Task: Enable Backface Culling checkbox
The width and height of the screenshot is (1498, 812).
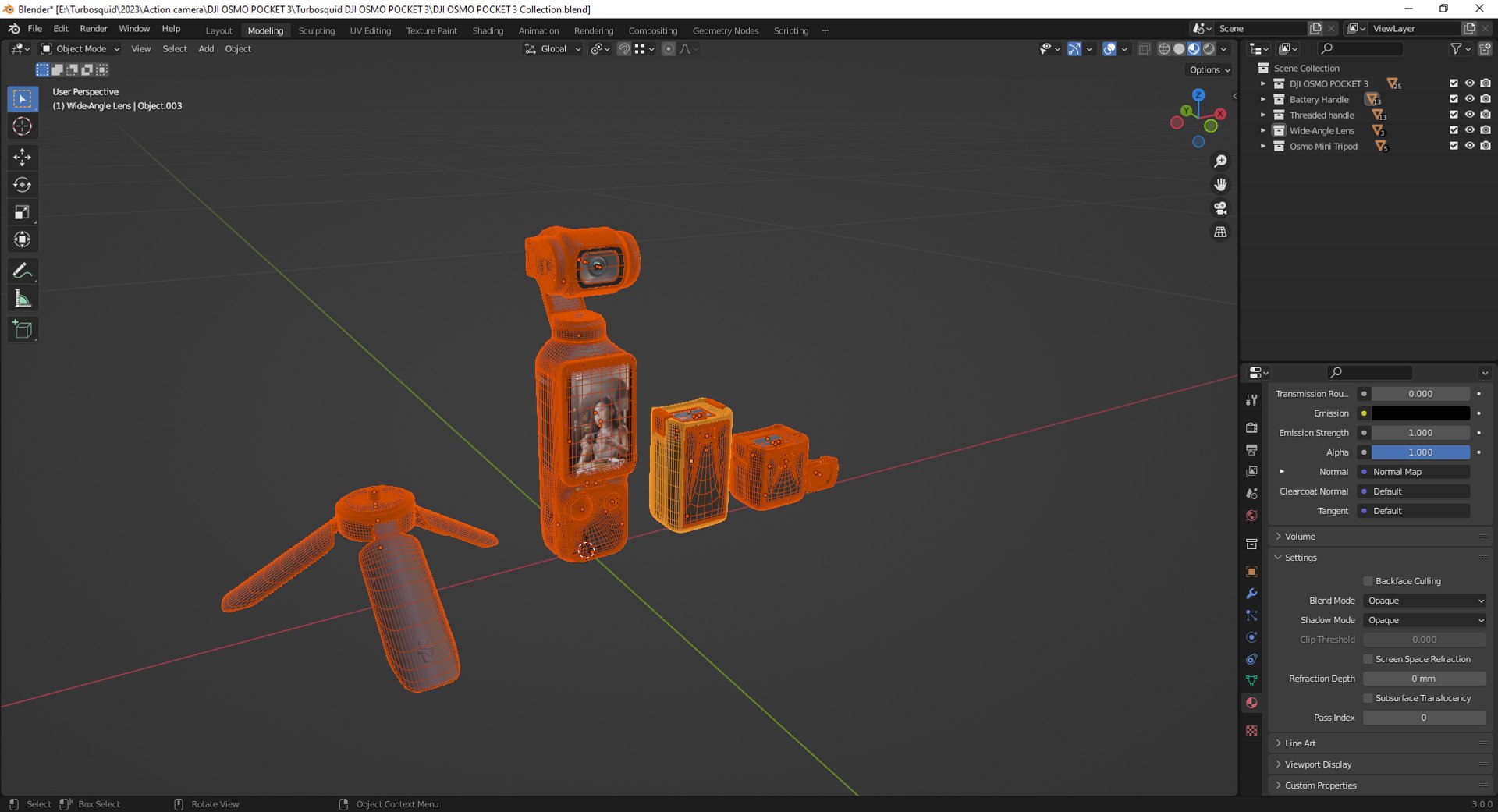Action: click(x=1368, y=581)
